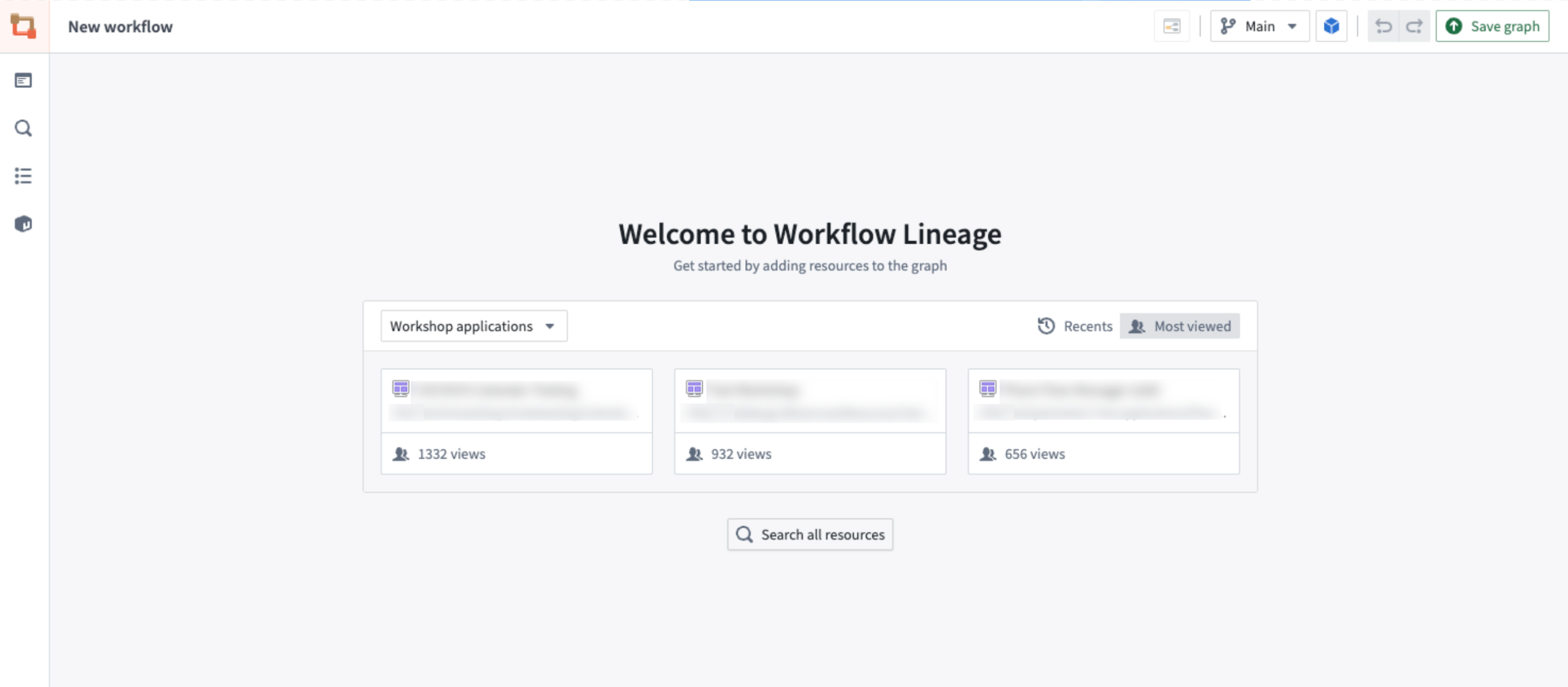Toggle the branch selector labeled Main
This screenshot has width=1568, height=687.
click(x=1258, y=26)
